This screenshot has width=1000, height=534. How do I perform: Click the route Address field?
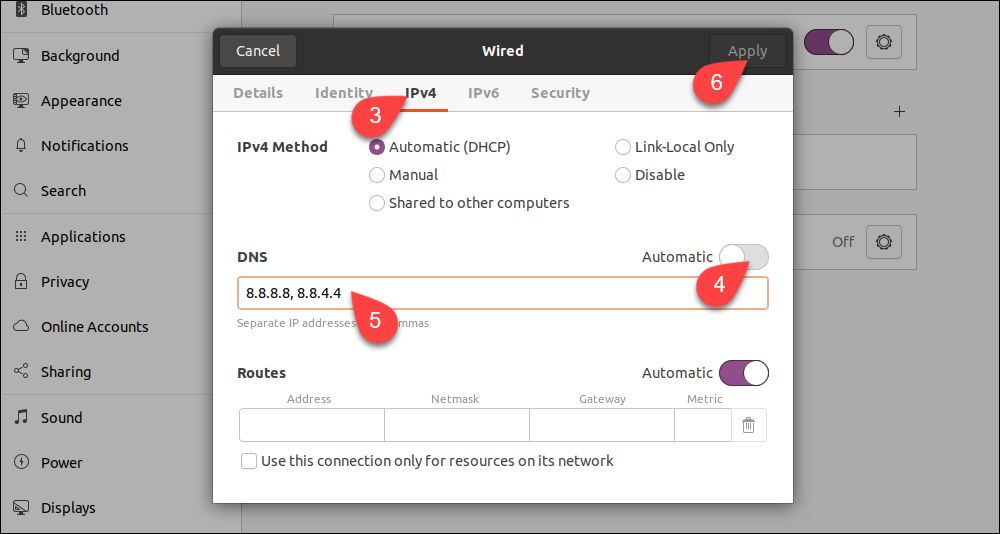click(311, 426)
